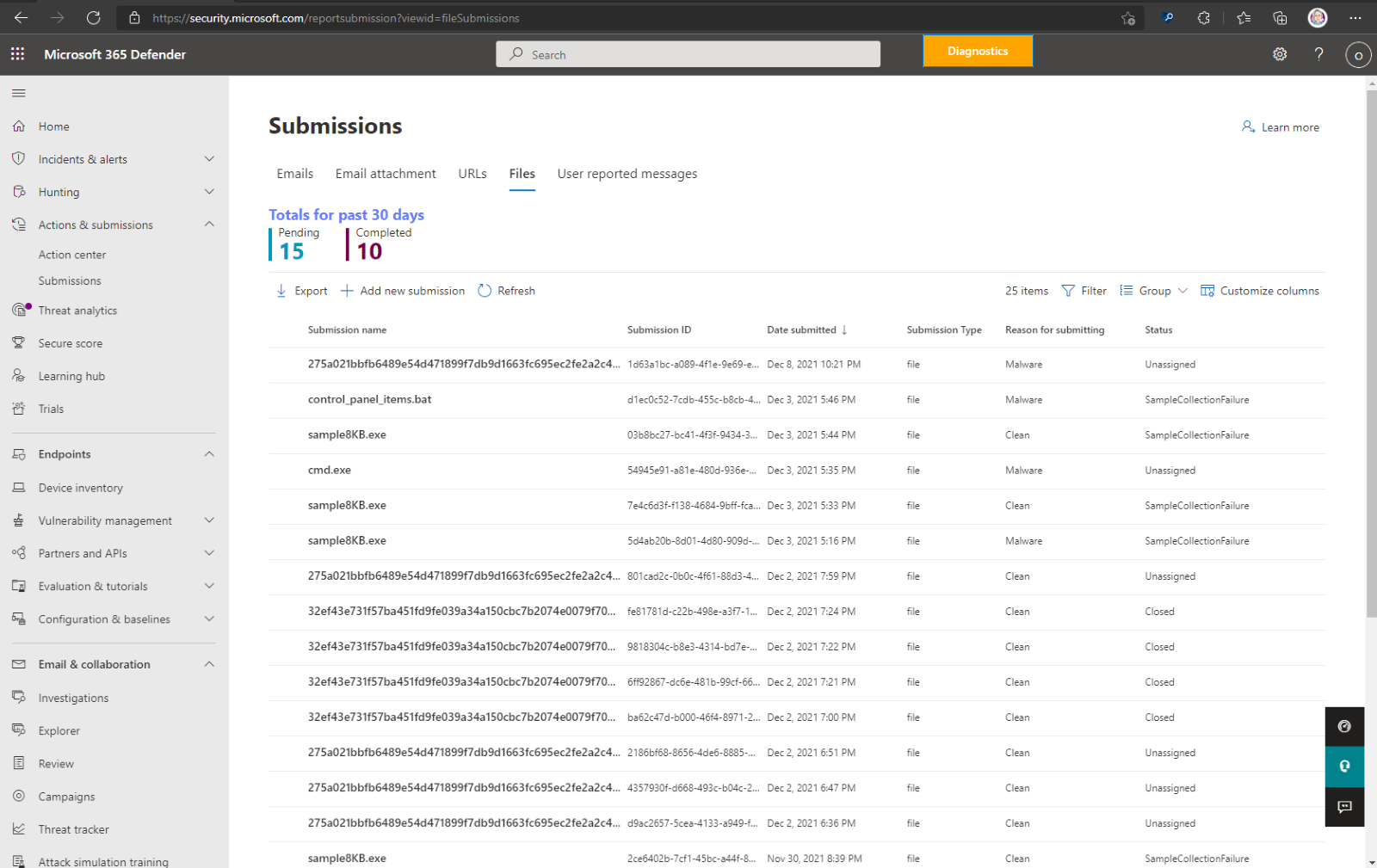Start Add new submission

click(x=402, y=290)
